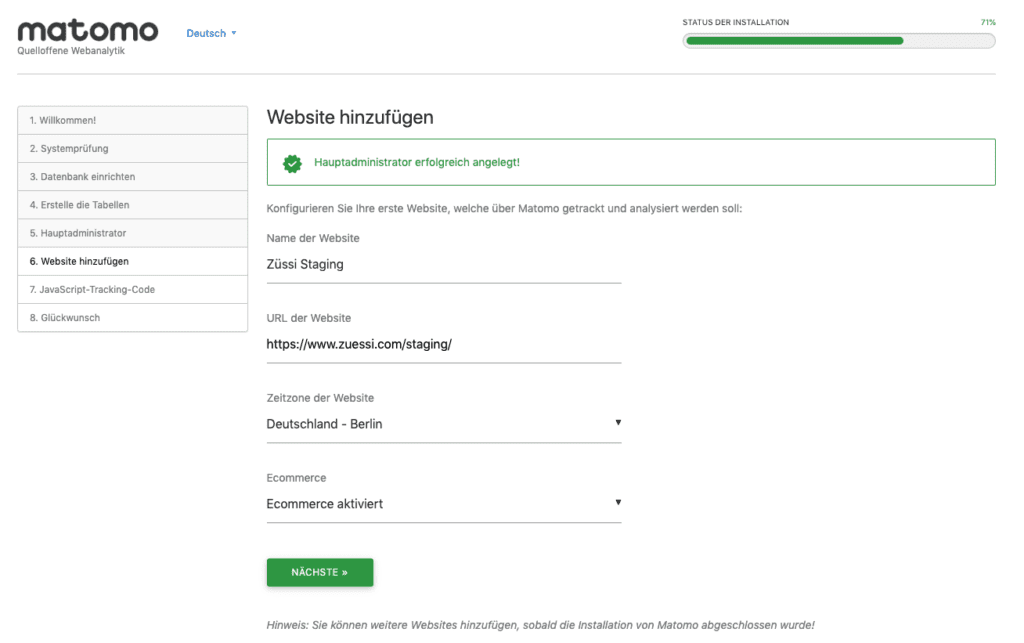Screen dimensions: 1024x643
Task: Open step 3 Datenbank einrichten
Action: (133, 177)
